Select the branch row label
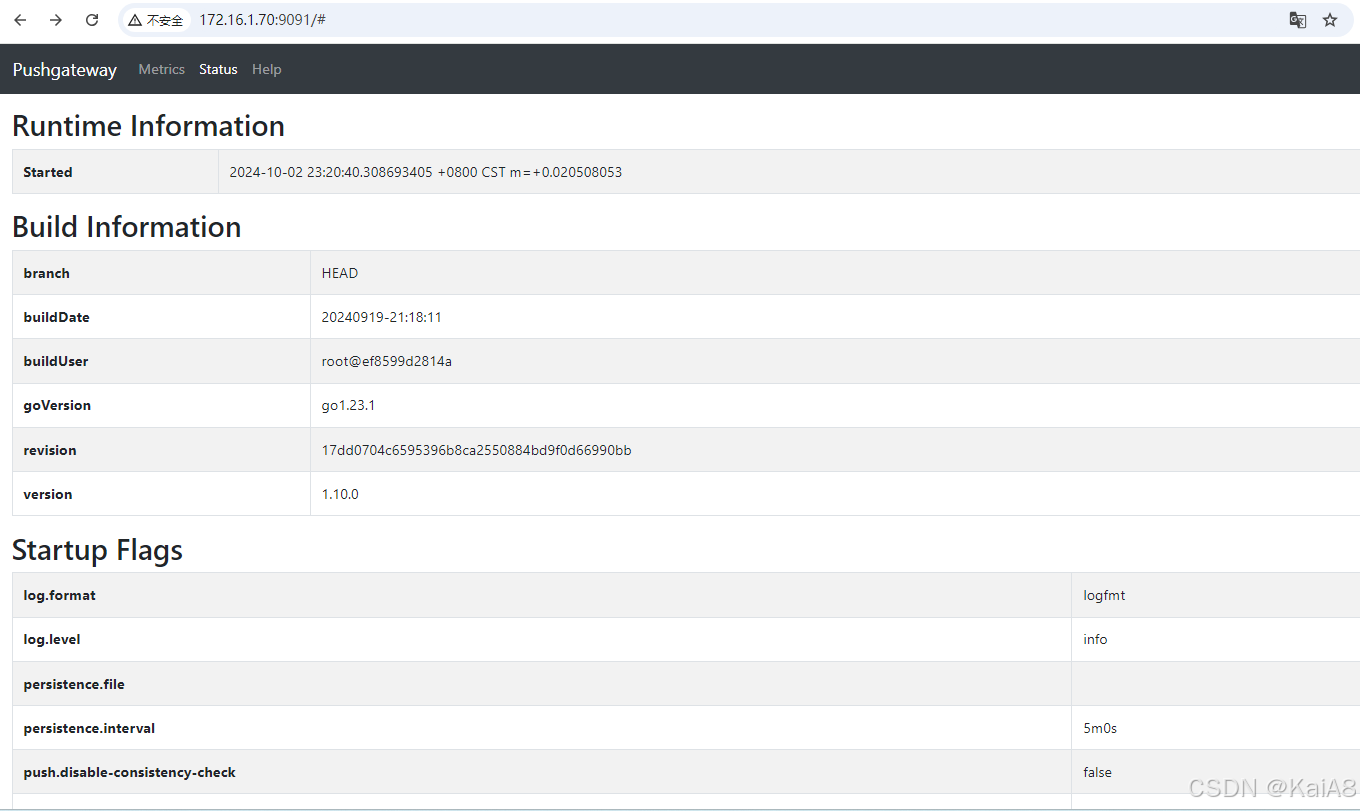Screen dimensions: 1360x811 tap(47, 273)
